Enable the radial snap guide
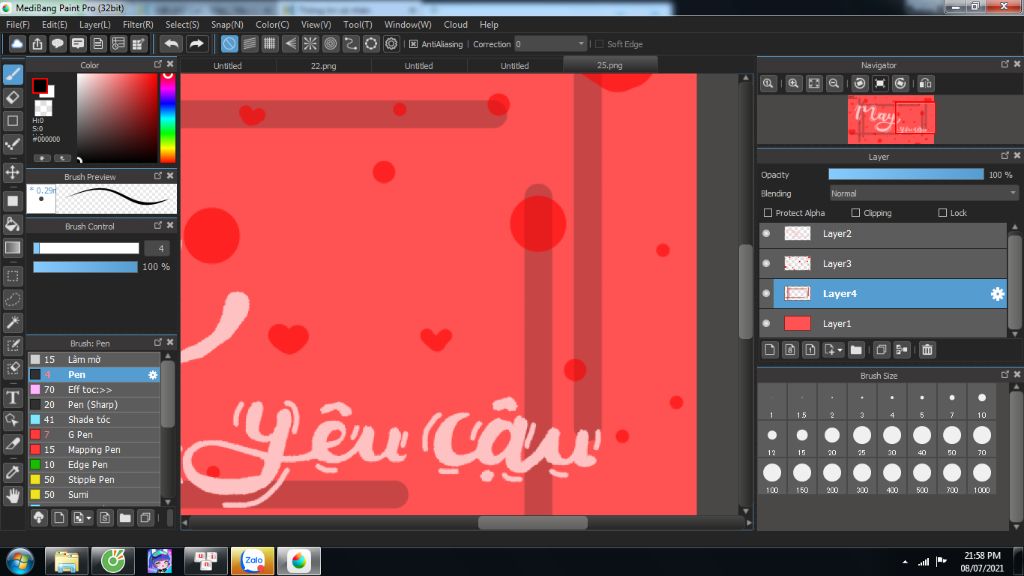1024x576 pixels. (310, 44)
